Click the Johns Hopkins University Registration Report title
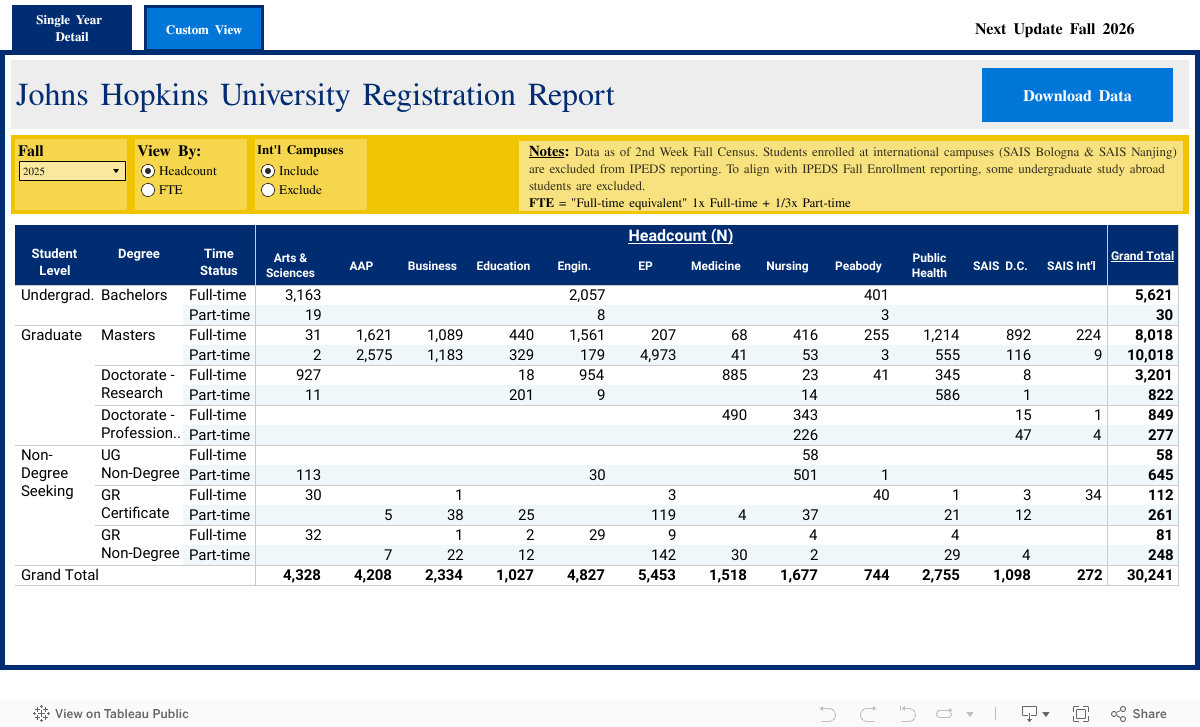Viewport: 1200px width, 727px height. pyautogui.click(x=315, y=95)
